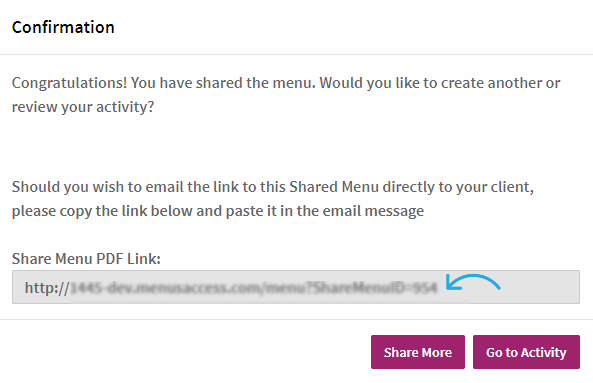Click the Go to Activity button
593x383 pixels.
click(x=526, y=352)
